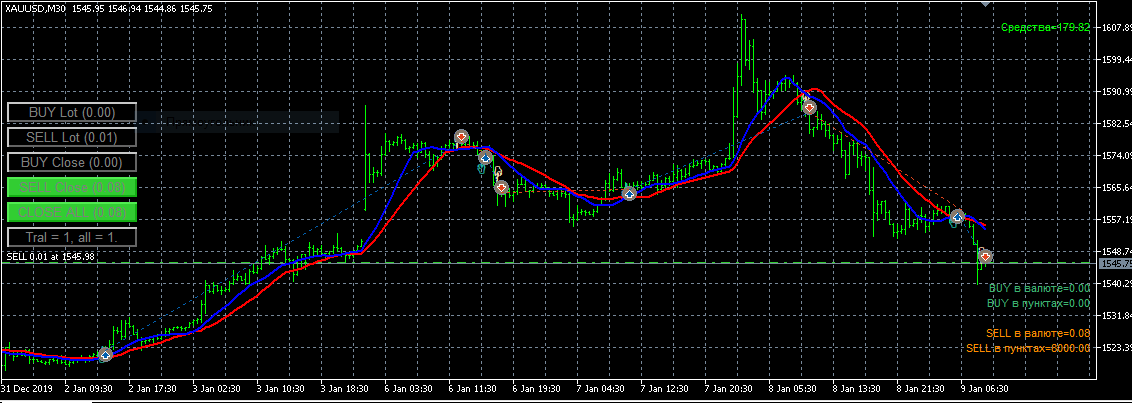The image size is (1132, 403).
Task: Click orange hand icon above lower 6 Jan sell arrow
Action: [x=497, y=172]
